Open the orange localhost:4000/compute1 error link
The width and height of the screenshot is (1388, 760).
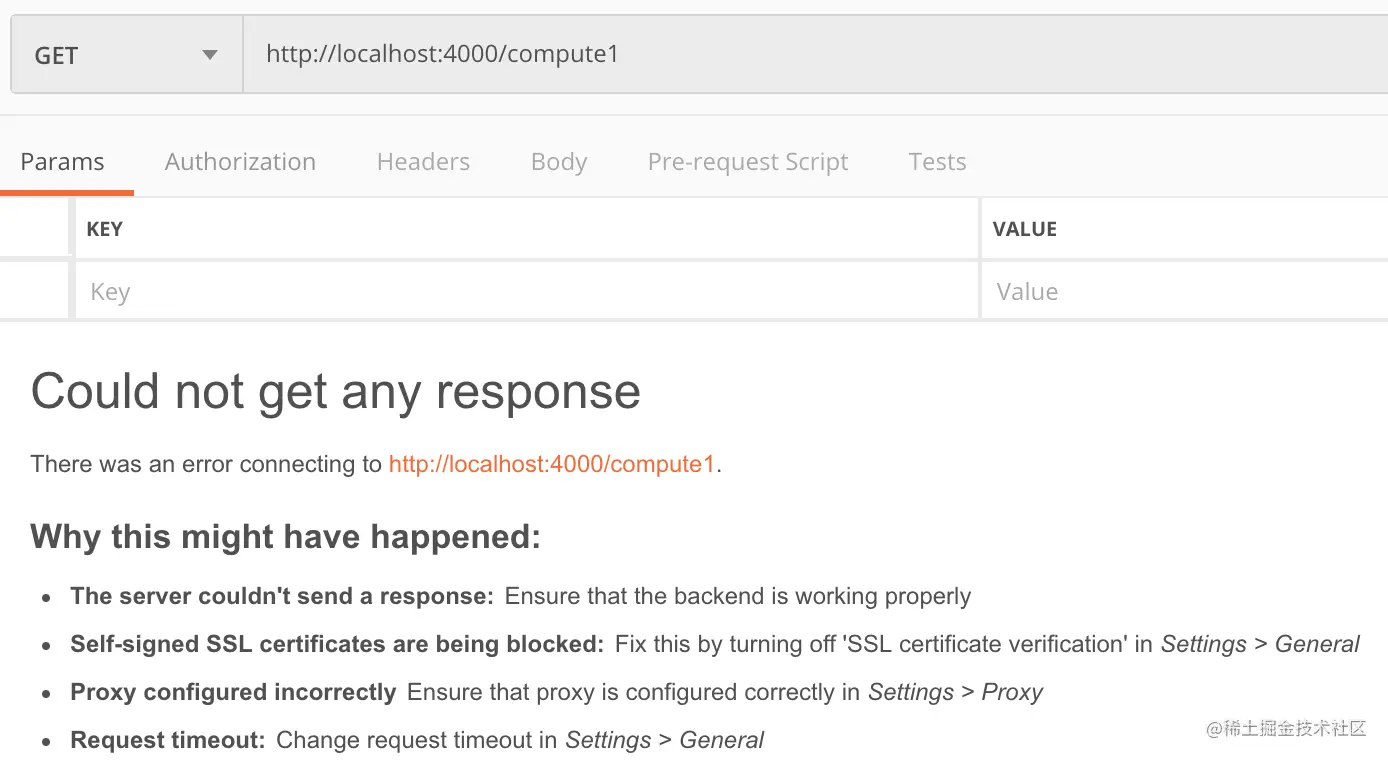tap(552, 464)
